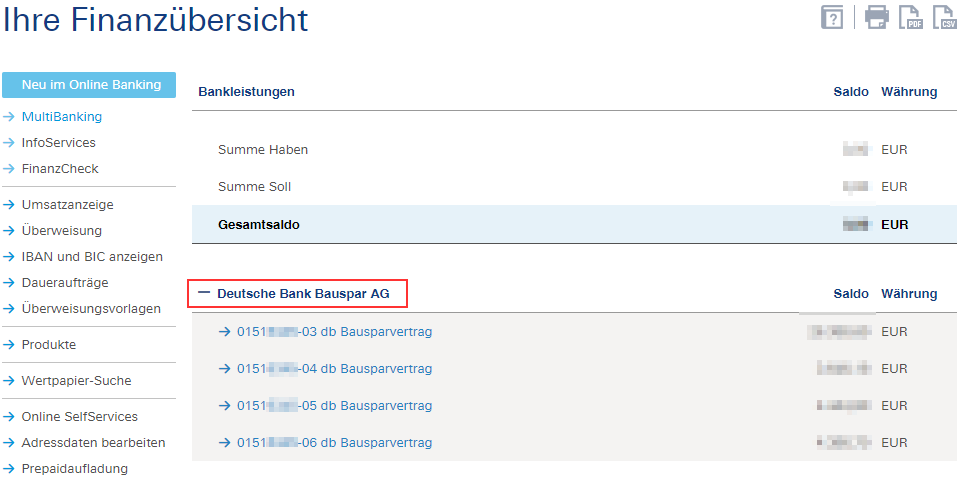
Task: Open Überweisungsvorlagen
Action: click(x=91, y=308)
